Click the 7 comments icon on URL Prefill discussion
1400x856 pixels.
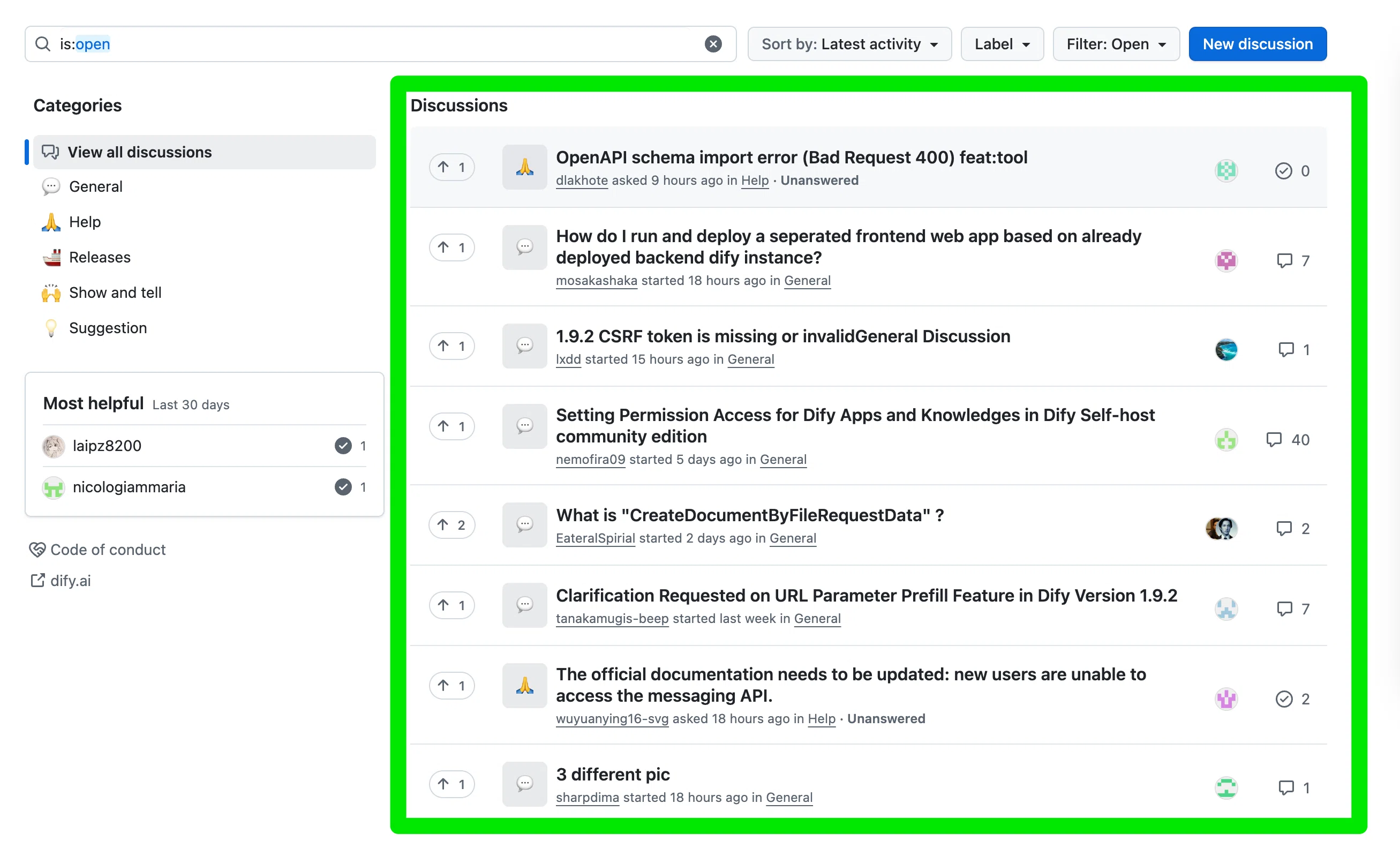coord(1292,609)
